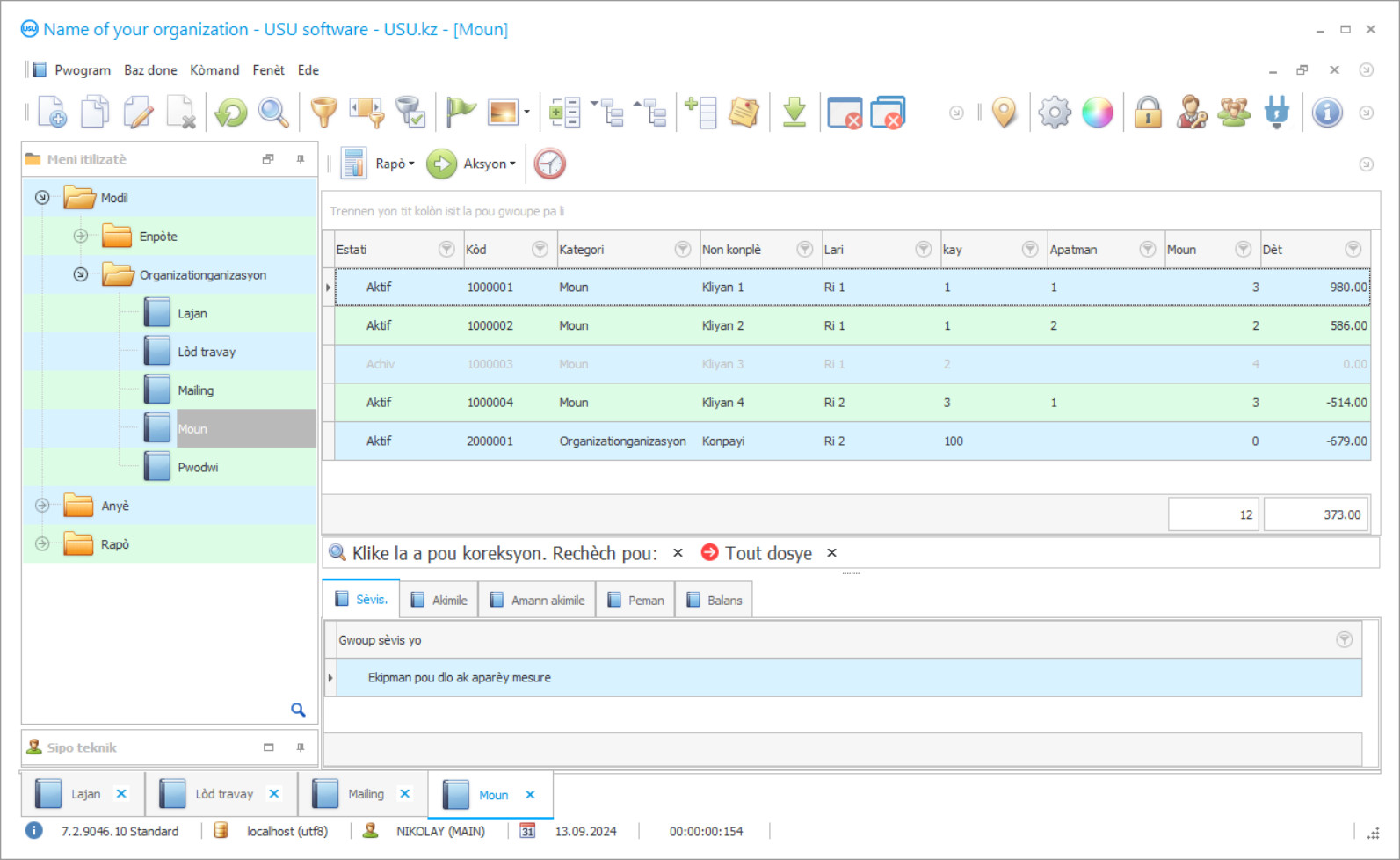Close the Mailing window tab
The width and height of the screenshot is (1400, 860).
pyautogui.click(x=405, y=794)
